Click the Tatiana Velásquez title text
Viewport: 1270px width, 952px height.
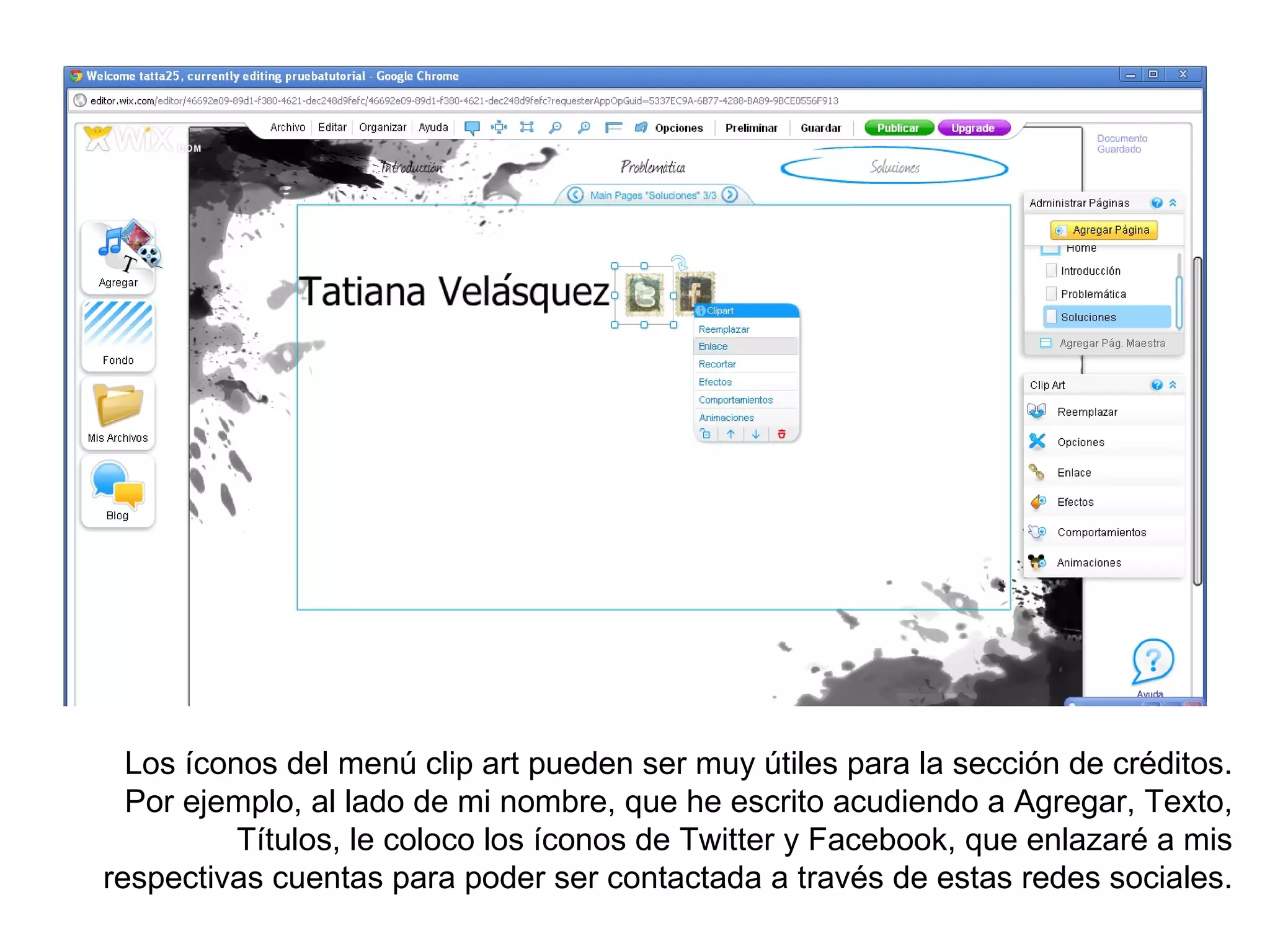pyautogui.click(x=454, y=291)
